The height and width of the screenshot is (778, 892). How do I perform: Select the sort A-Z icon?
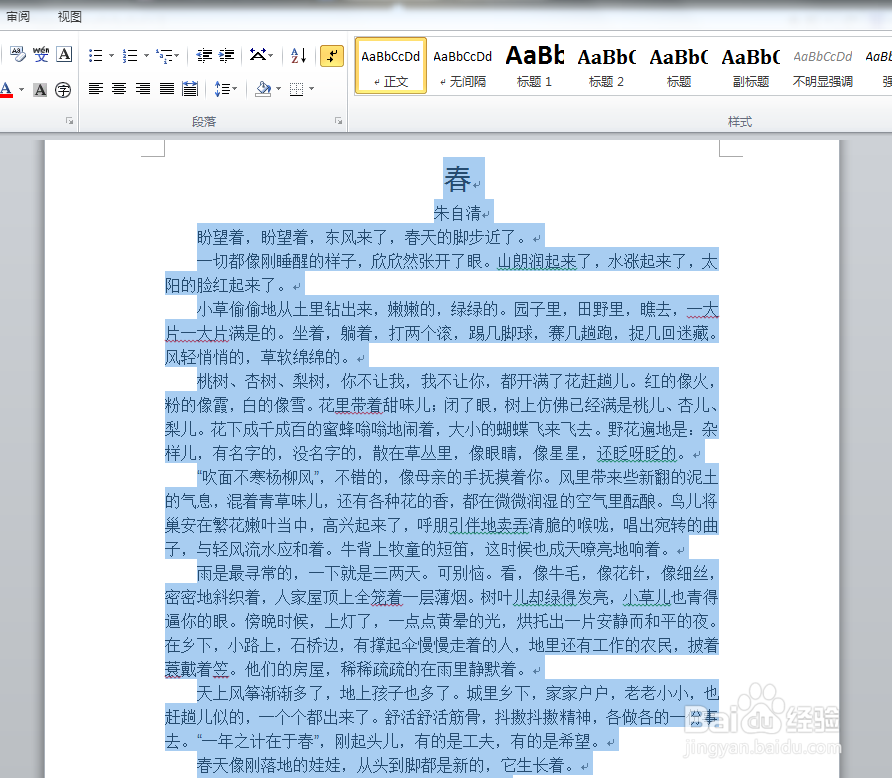point(297,55)
